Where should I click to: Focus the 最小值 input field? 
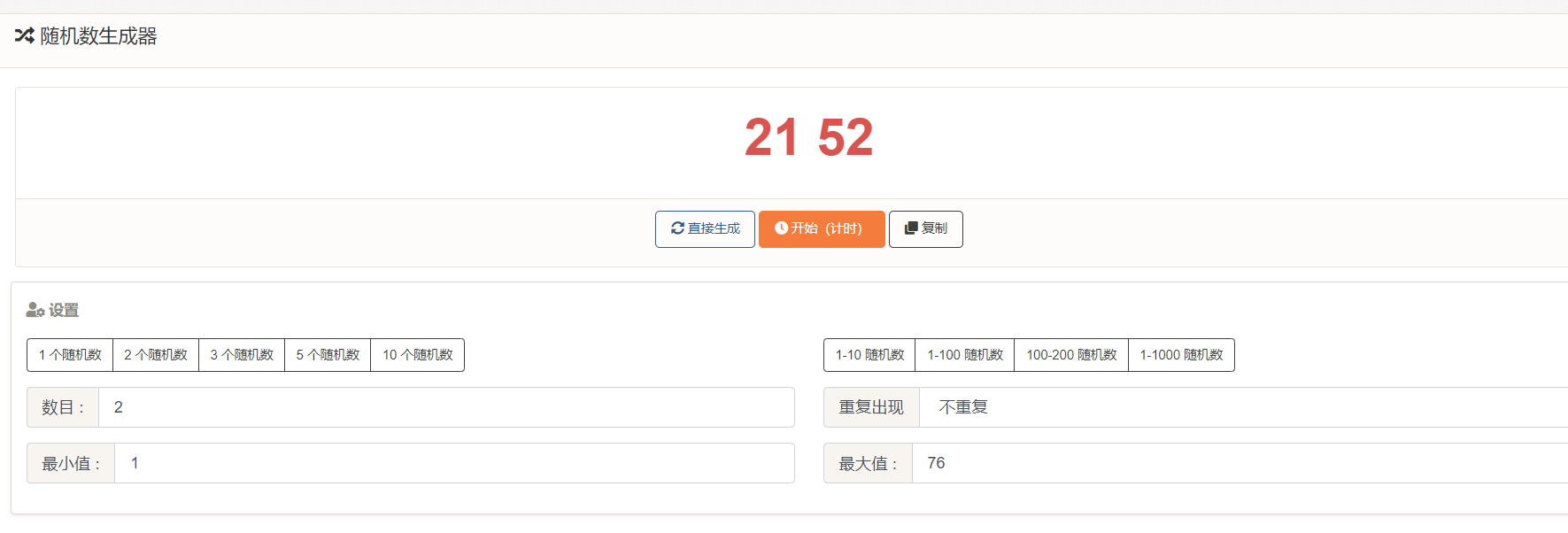click(x=454, y=463)
